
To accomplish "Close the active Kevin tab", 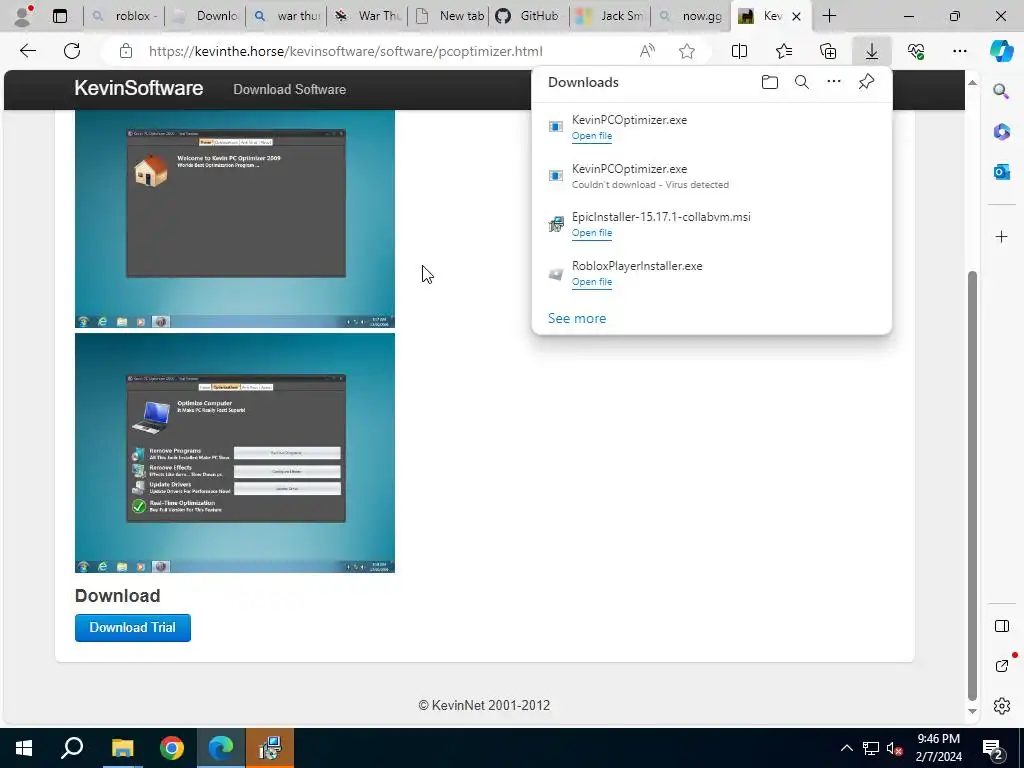I will [796, 16].
